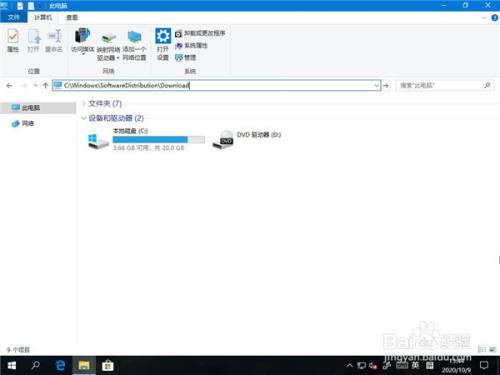This screenshot has width=500, height=375.
Task: Open Settings (打开设置) gear icon
Action: tap(163, 45)
